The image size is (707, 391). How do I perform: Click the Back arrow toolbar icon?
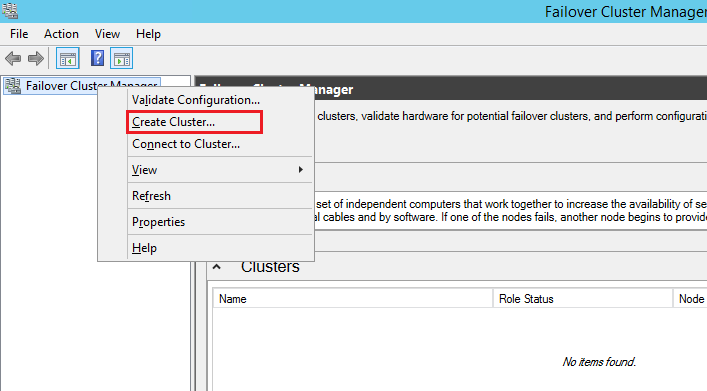[x=13, y=58]
